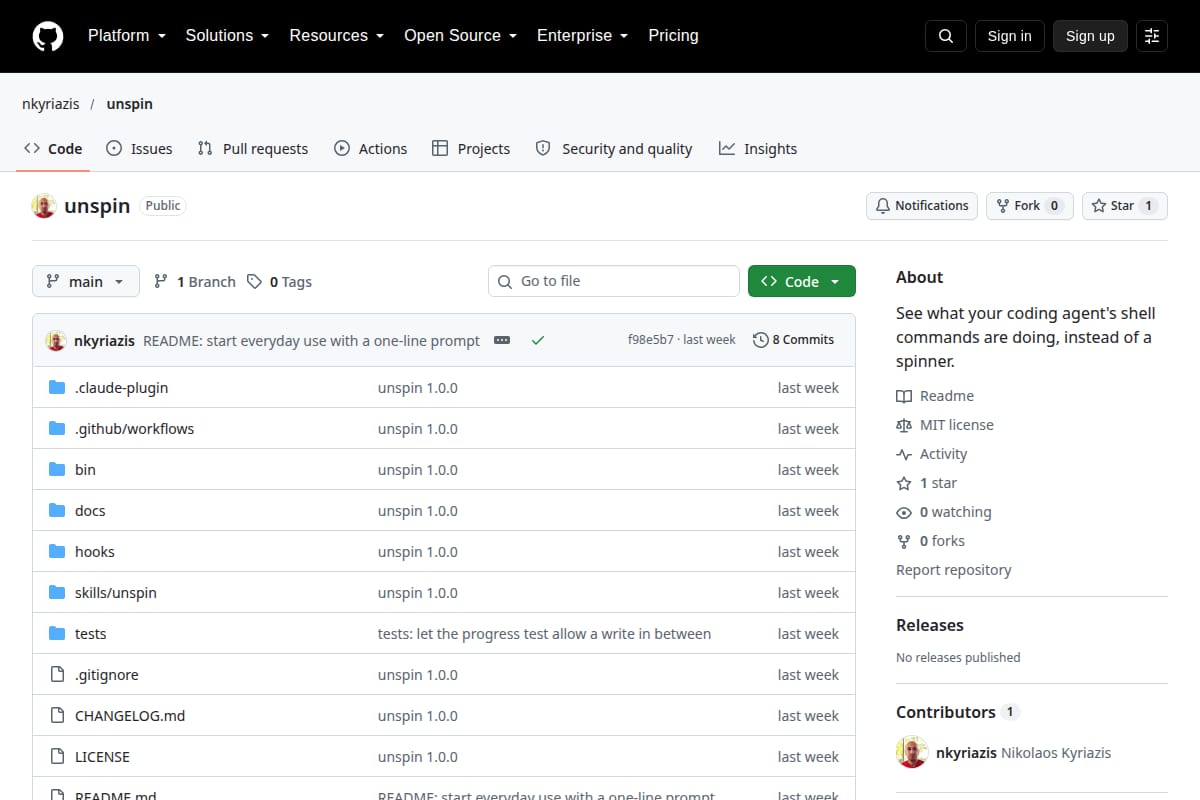Open the 0 Tags link
The width and height of the screenshot is (1200, 800).
click(280, 282)
